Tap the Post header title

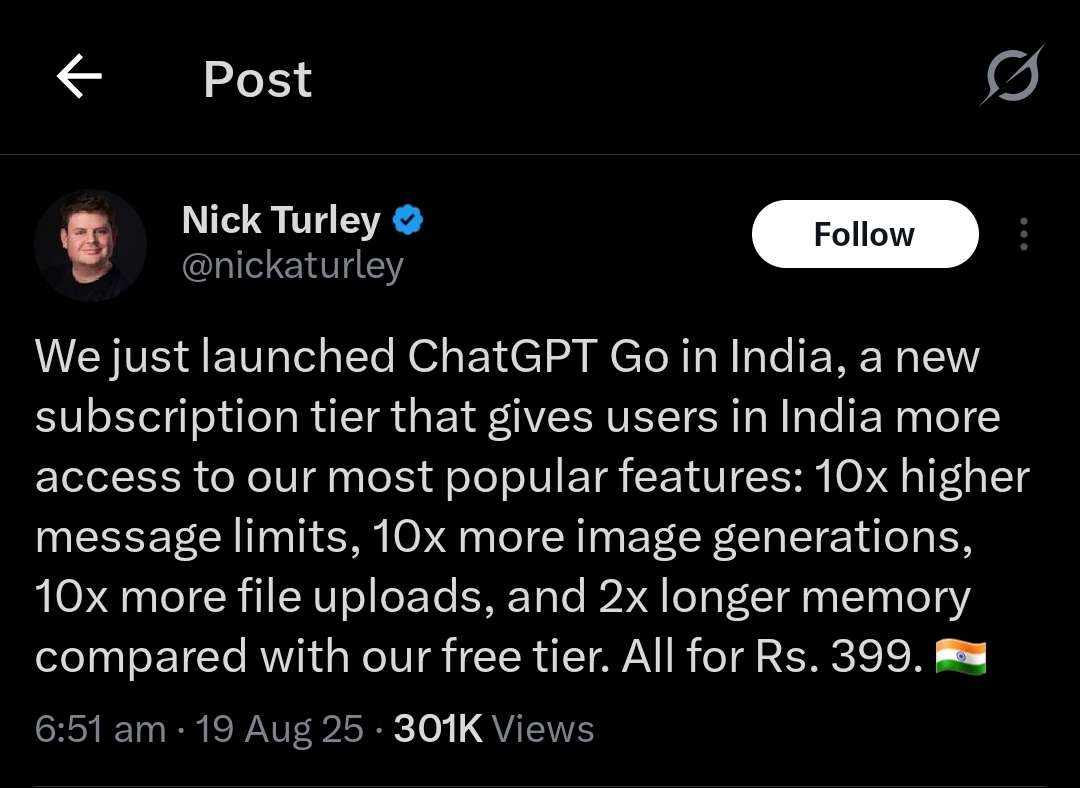257,79
